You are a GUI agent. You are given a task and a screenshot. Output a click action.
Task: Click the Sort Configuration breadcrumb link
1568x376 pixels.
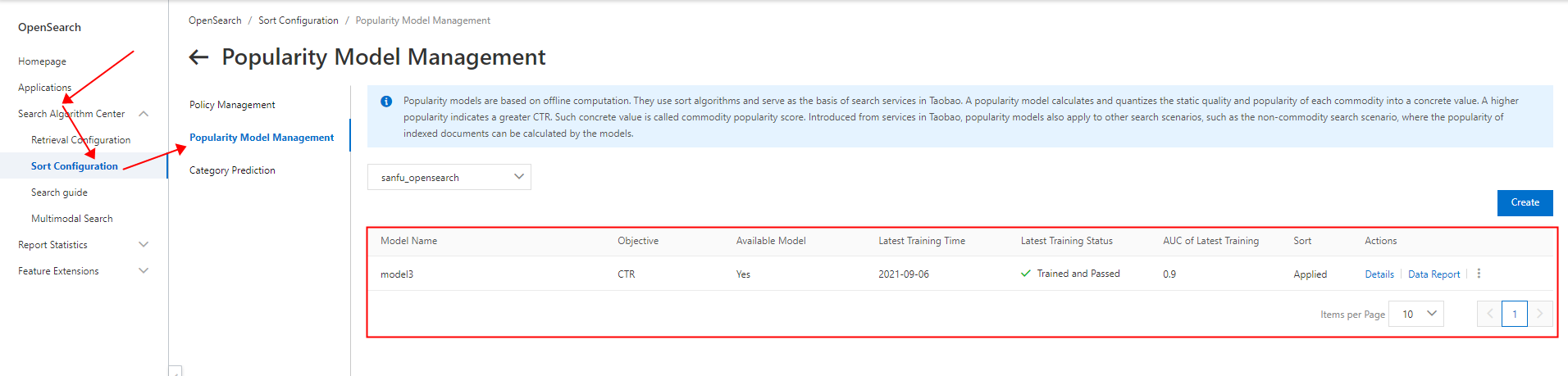pyautogui.click(x=299, y=20)
